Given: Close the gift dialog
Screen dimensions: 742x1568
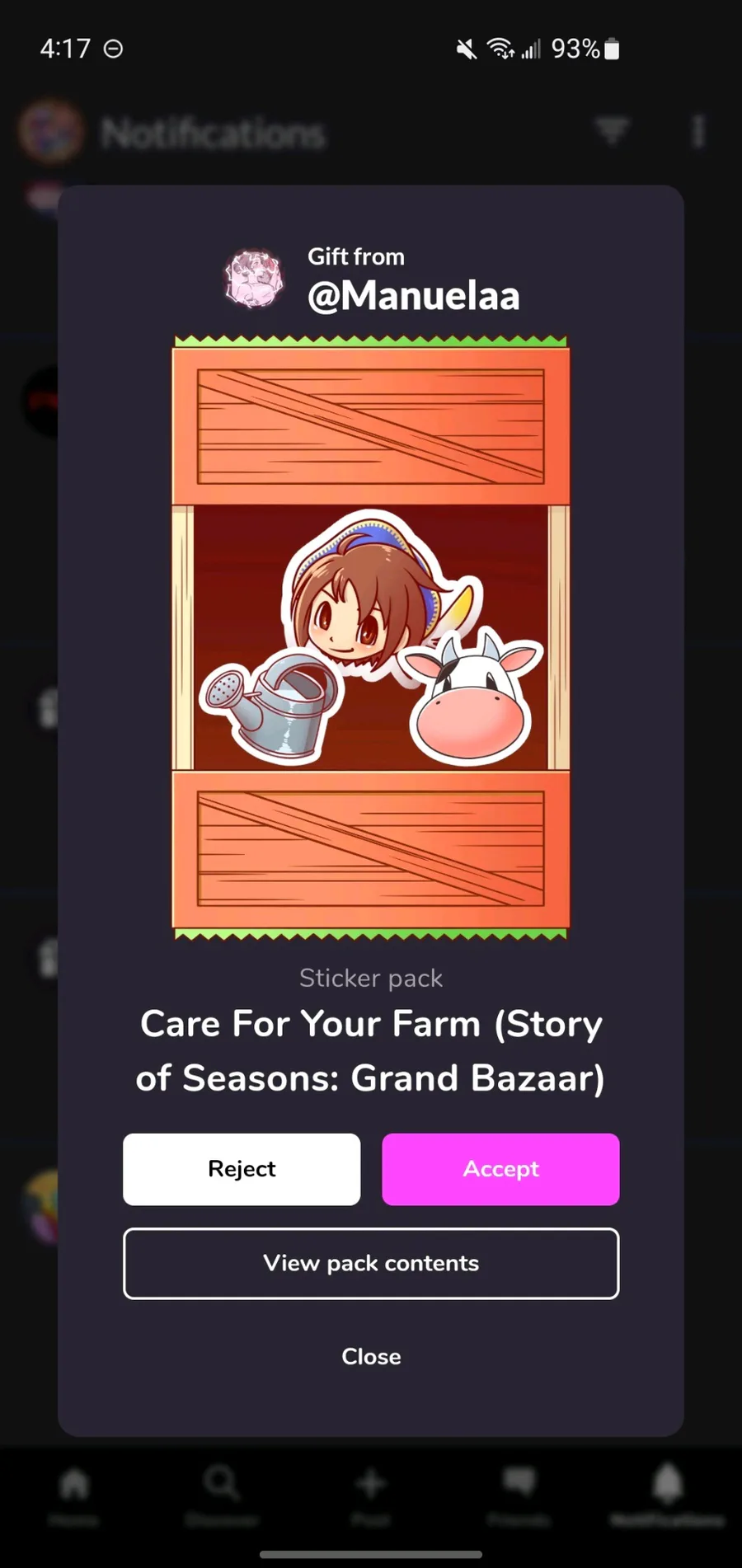Looking at the screenshot, I should [x=371, y=1356].
